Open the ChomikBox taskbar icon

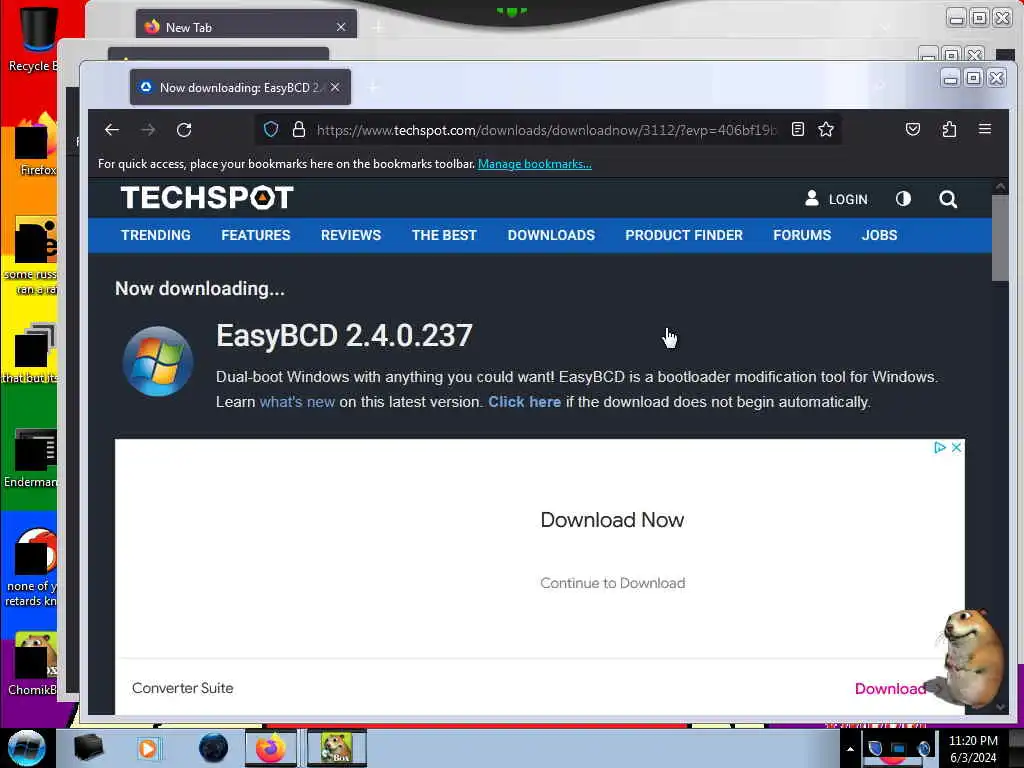coord(337,748)
